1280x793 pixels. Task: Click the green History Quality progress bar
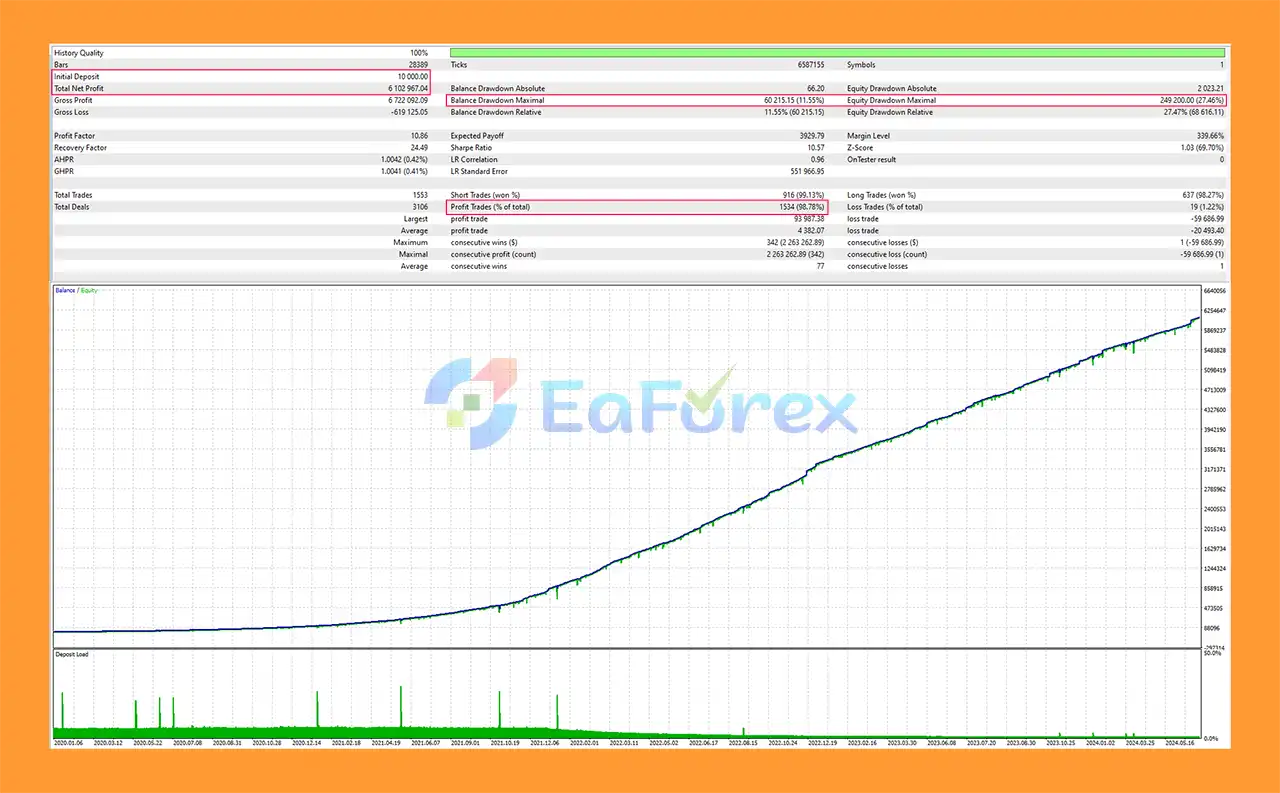click(x=838, y=52)
